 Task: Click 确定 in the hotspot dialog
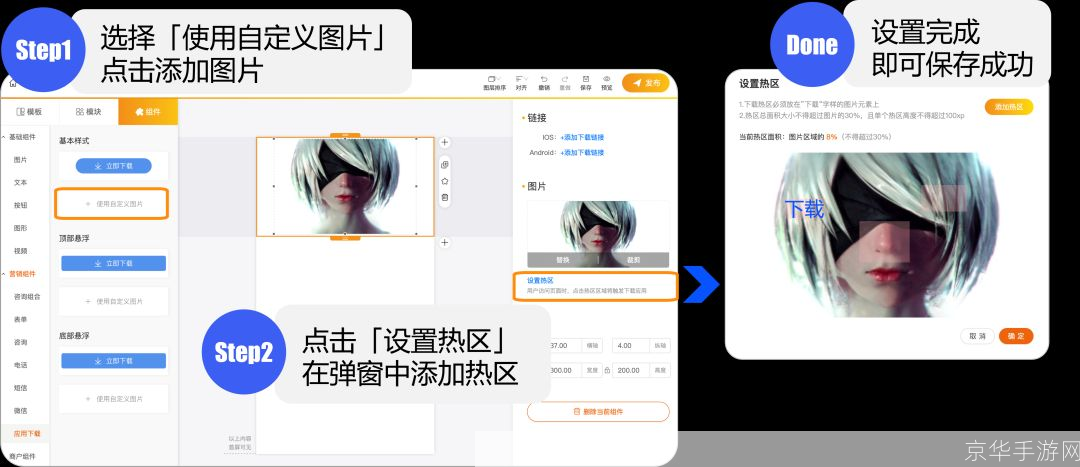click(1016, 336)
